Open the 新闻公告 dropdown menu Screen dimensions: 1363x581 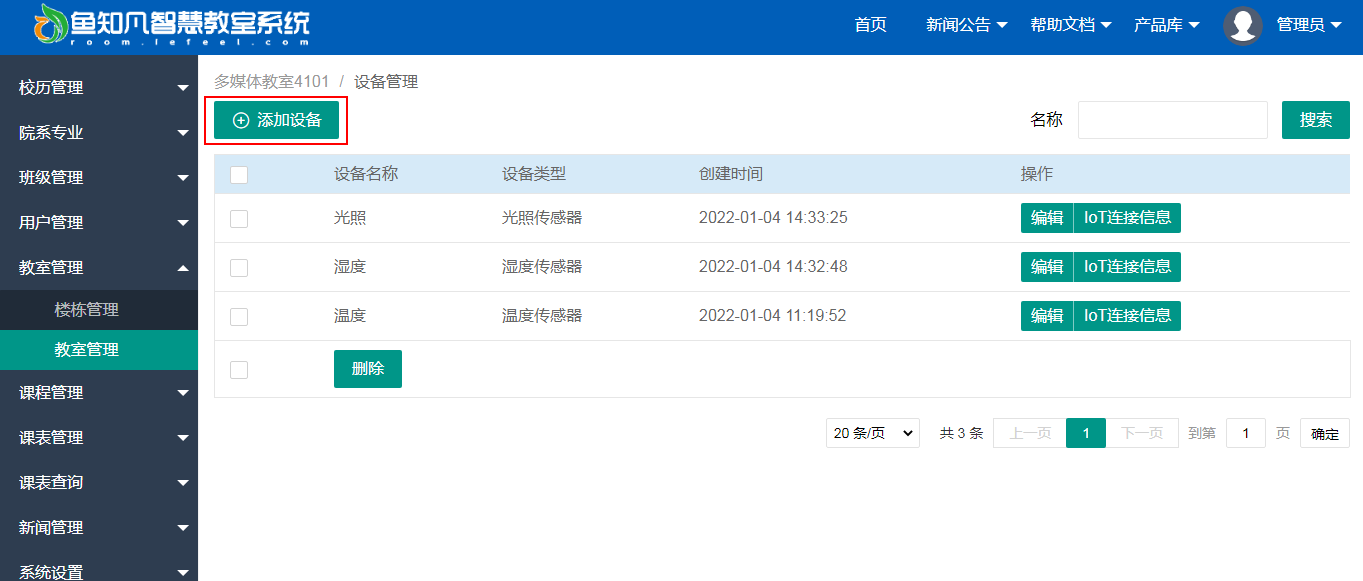click(x=967, y=25)
